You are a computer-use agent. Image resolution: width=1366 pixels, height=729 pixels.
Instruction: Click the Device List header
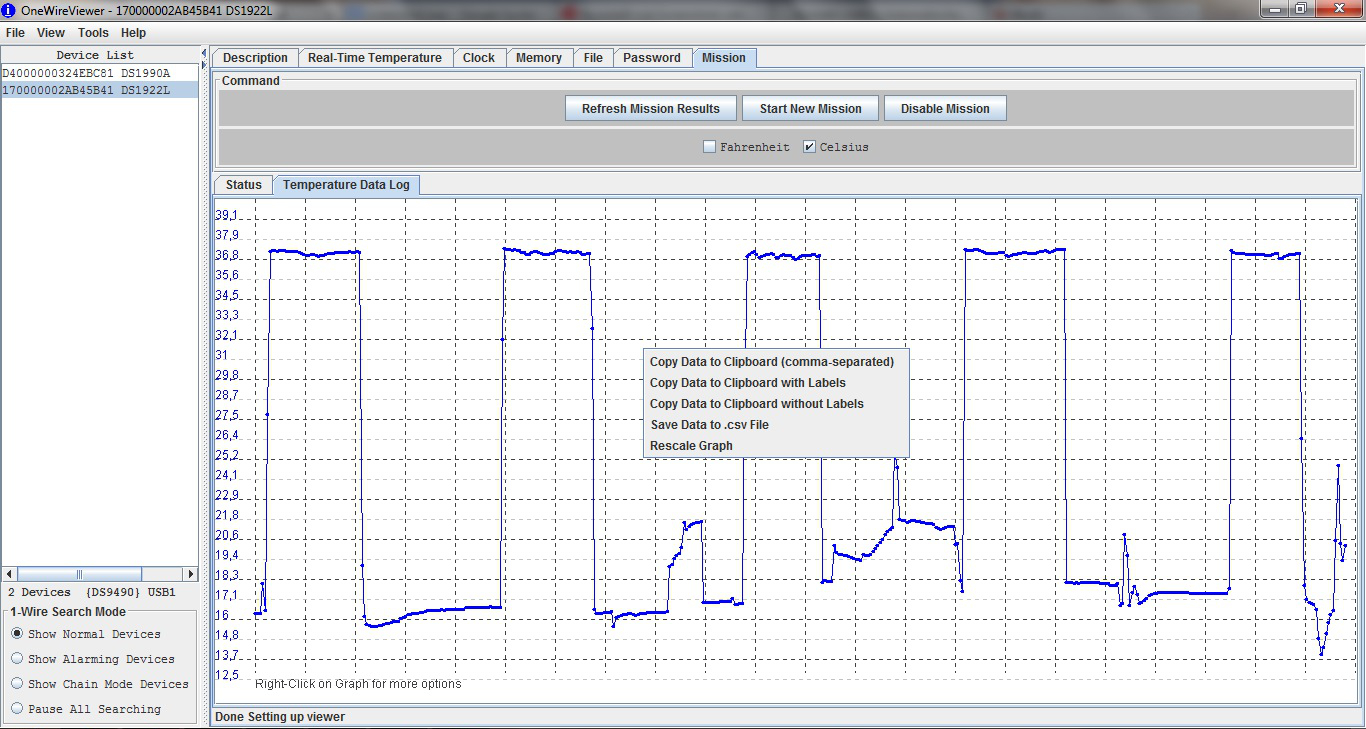(x=95, y=55)
